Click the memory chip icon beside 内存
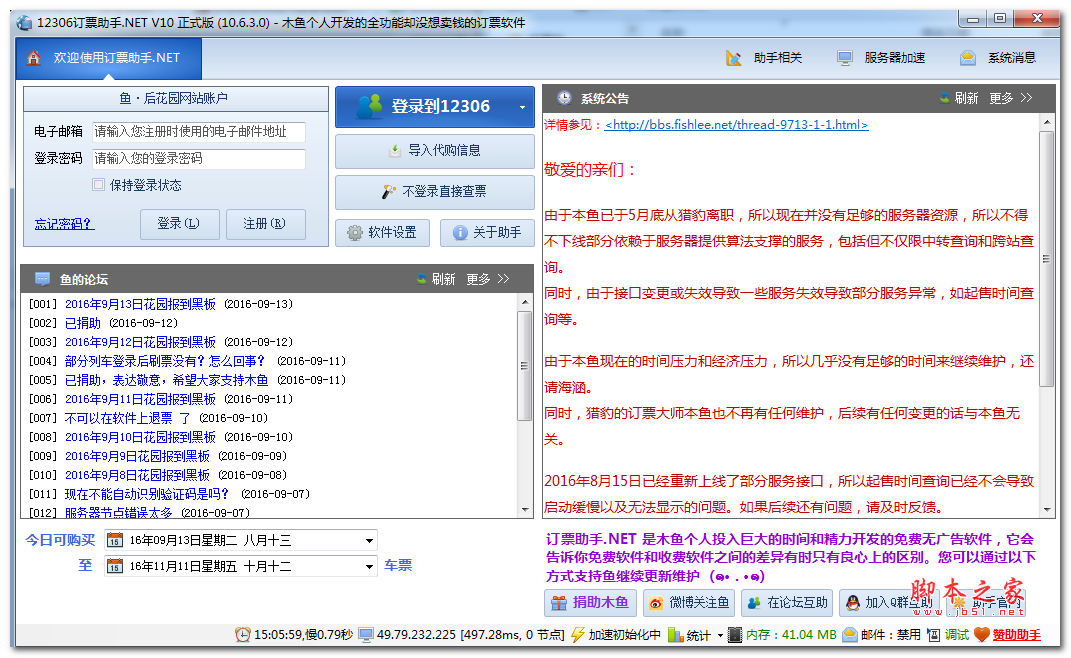This screenshot has width=1071, height=658. [x=735, y=635]
